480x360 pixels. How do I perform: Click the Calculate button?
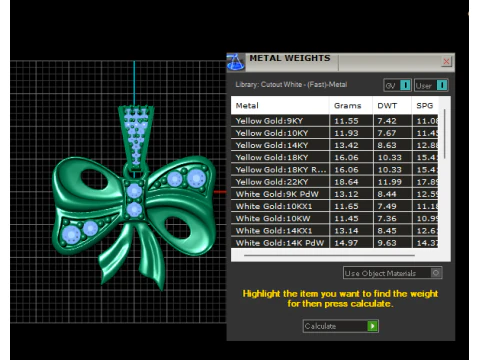(x=340, y=326)
